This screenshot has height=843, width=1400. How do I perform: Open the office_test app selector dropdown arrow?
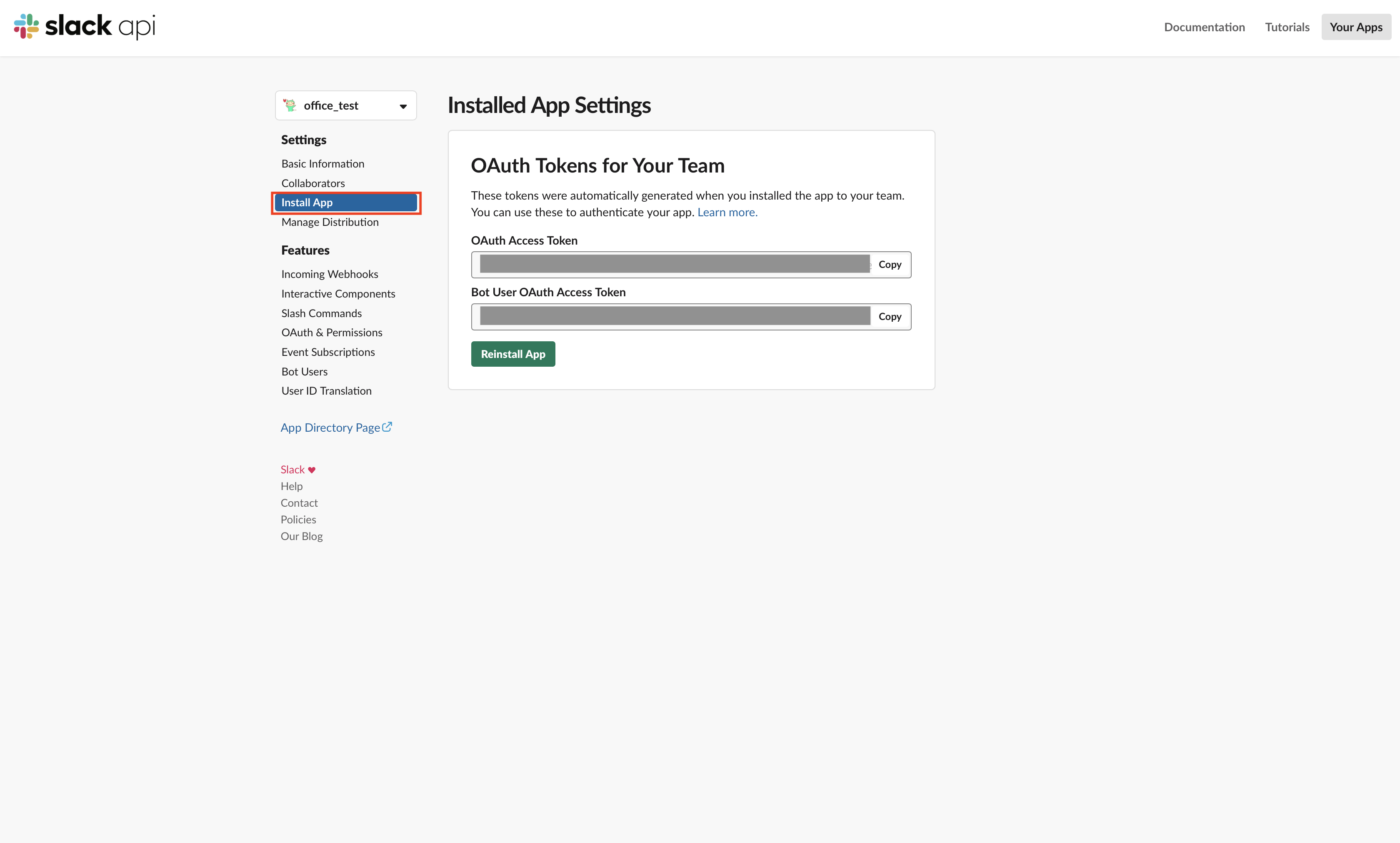pos(402,106)
